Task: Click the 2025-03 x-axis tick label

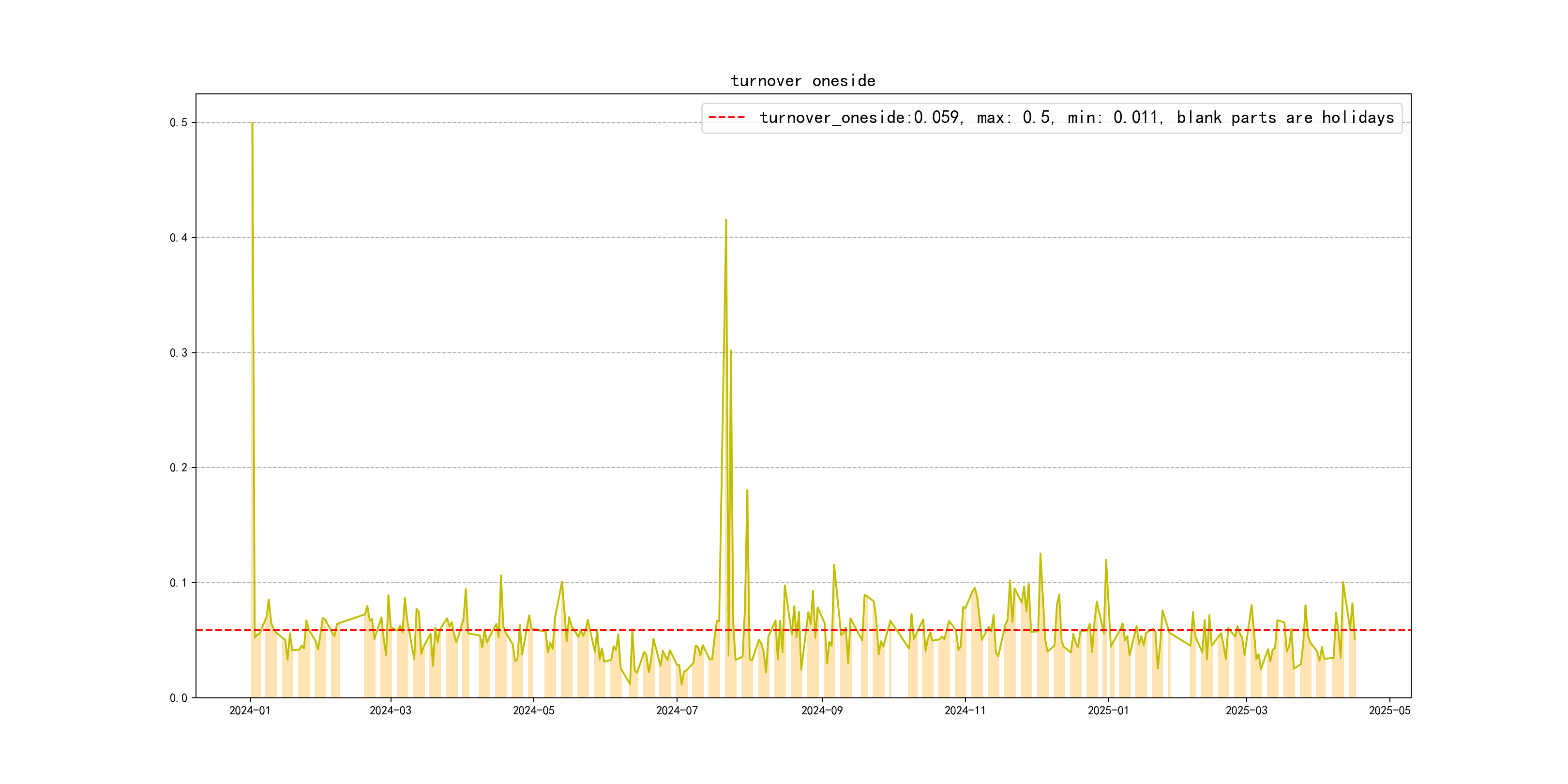Action: 1246,711
